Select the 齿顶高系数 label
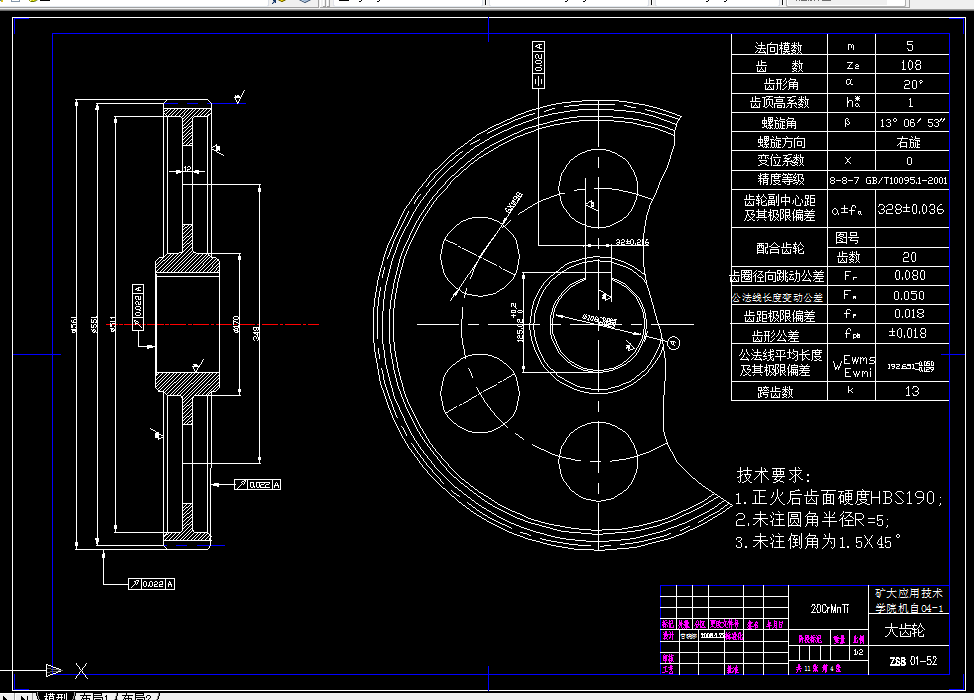The image size is (974, 700). (779, 102)
